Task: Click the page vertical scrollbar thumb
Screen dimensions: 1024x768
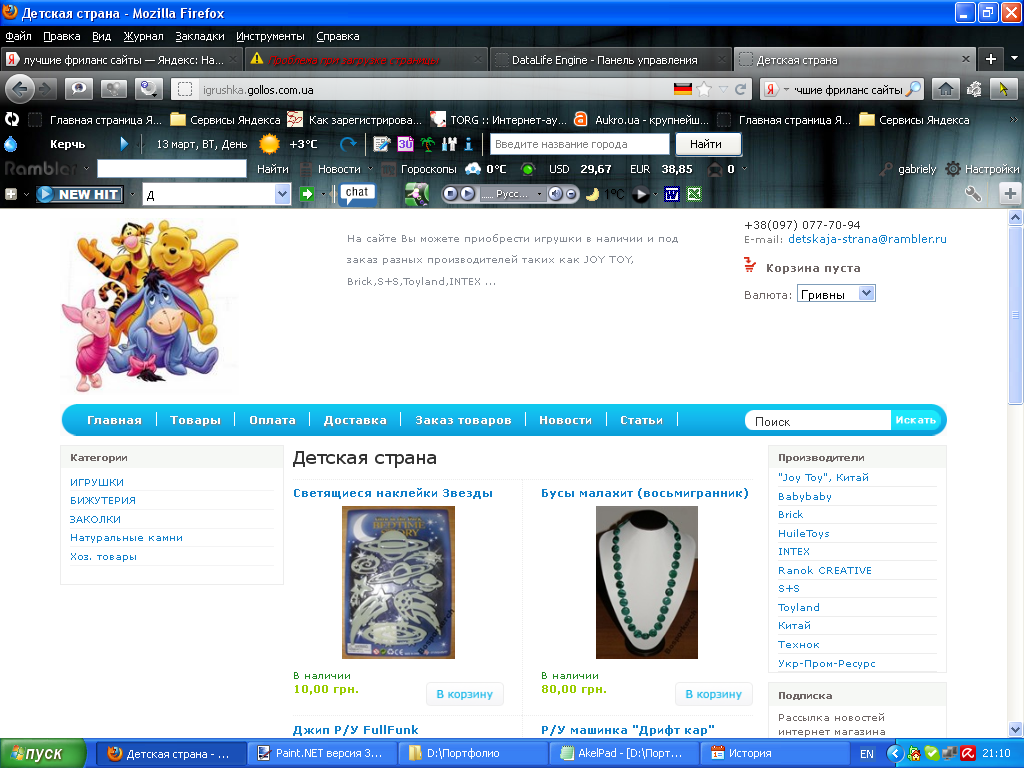Action: pos(1016,315)
